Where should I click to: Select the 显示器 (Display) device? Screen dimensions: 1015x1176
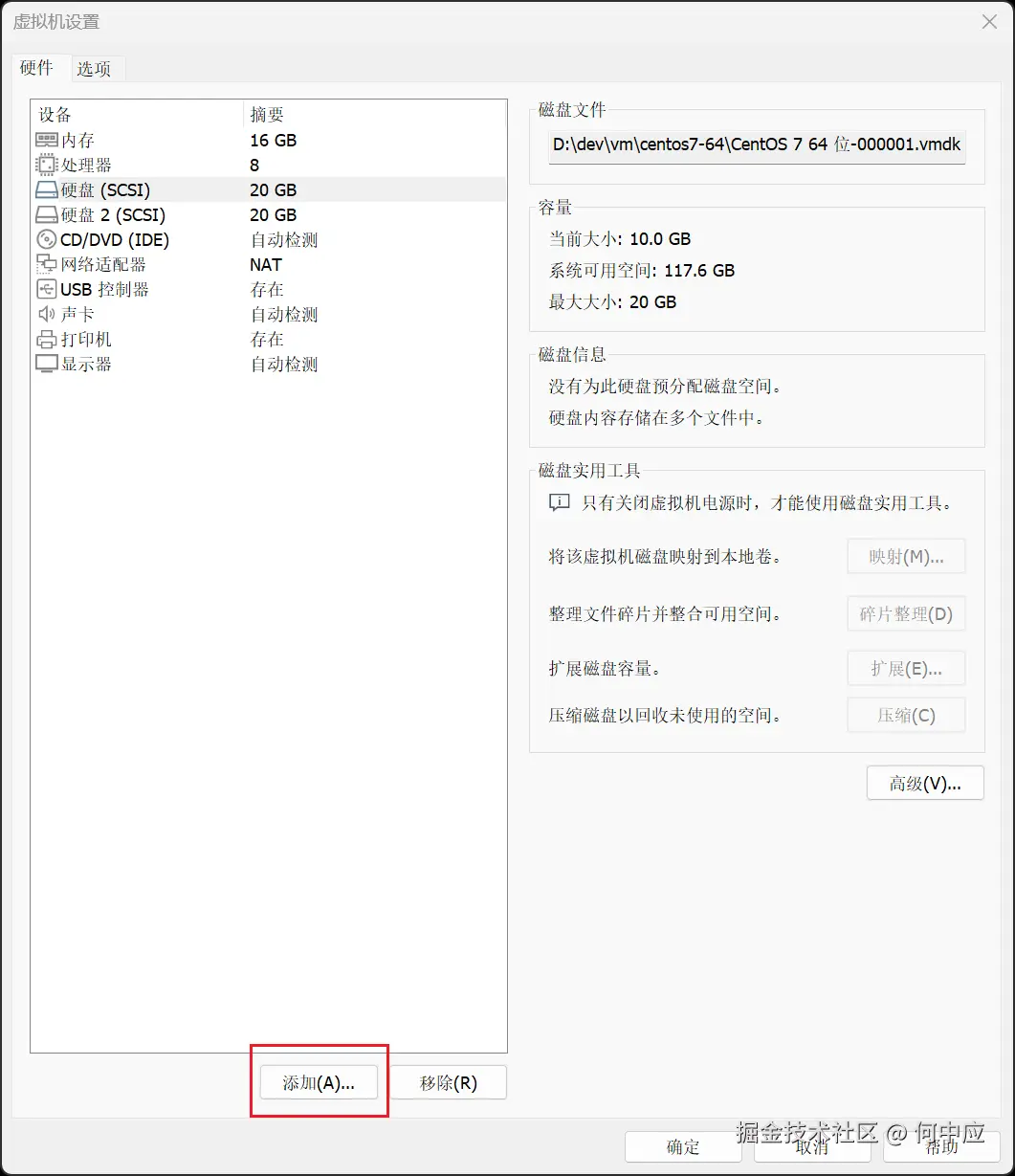click(84, 364)
